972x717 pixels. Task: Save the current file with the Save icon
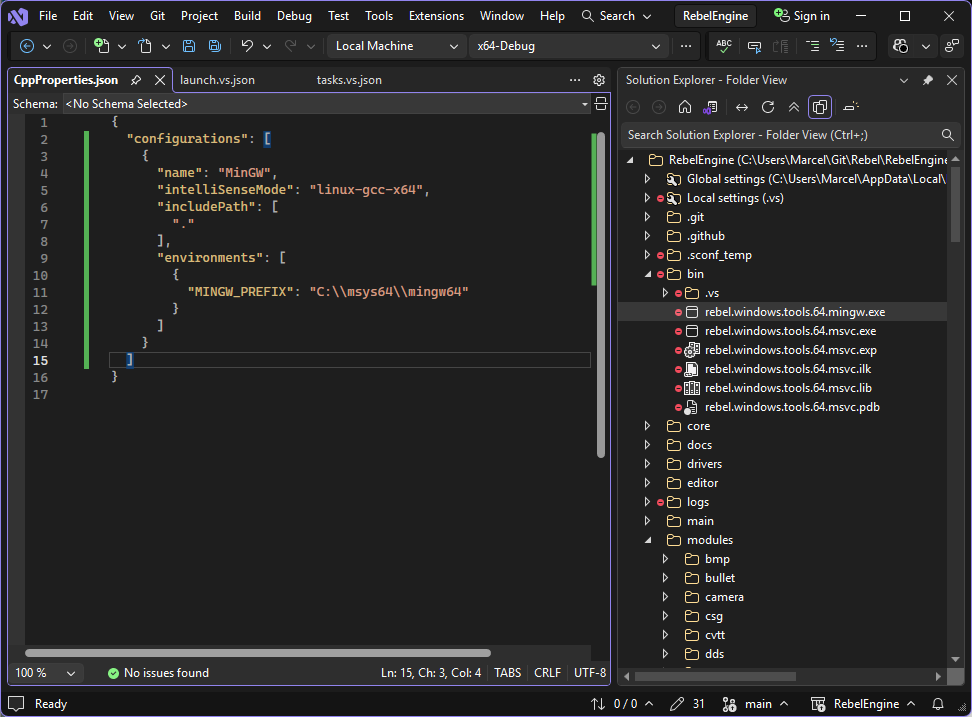(189, 46)
